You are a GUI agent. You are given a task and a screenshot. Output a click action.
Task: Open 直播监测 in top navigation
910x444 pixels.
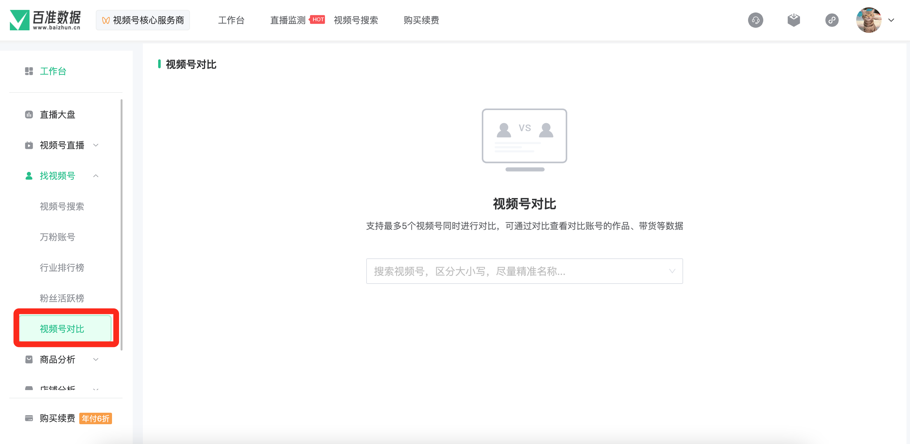pyautogui.click(x=288, y=20)
